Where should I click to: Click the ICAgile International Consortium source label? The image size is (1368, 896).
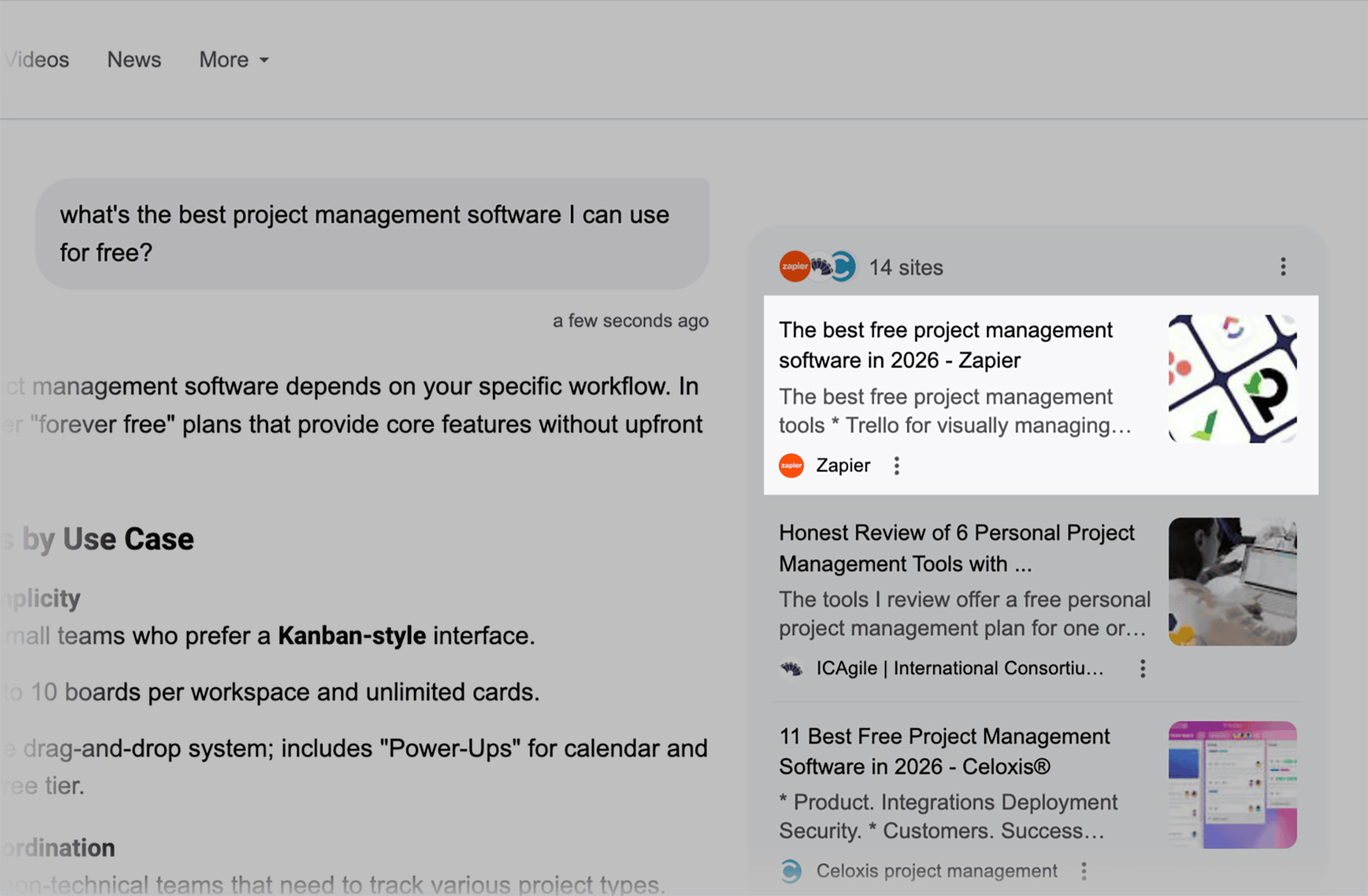(960, 668)
